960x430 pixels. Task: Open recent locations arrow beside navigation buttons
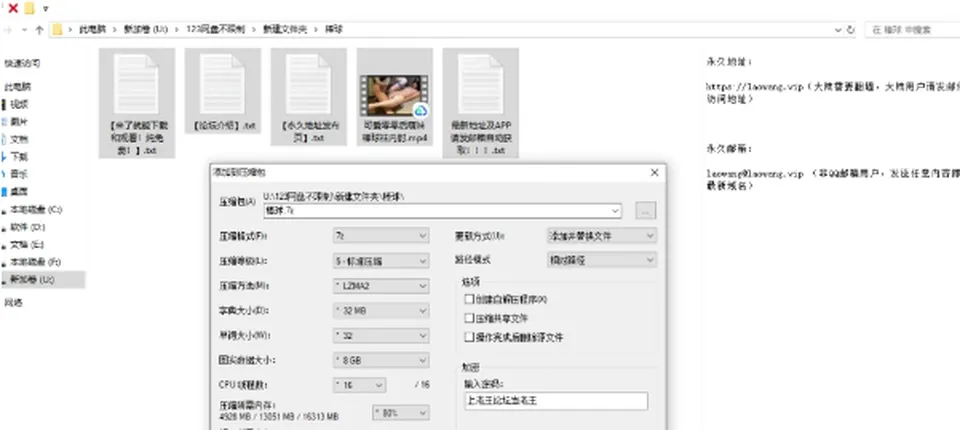coord(24,29)
